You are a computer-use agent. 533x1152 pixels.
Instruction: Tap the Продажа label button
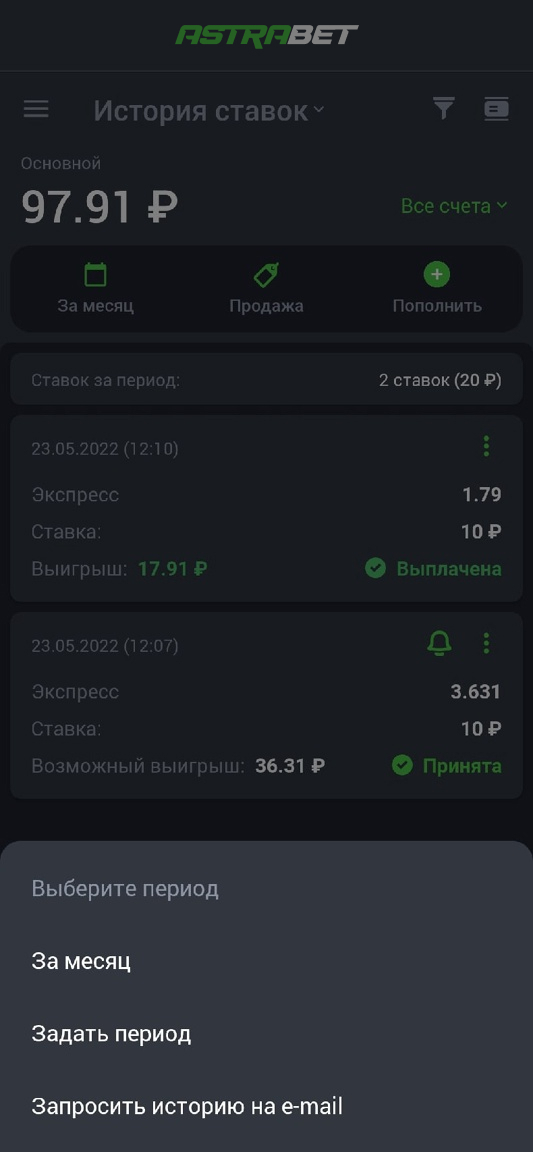[x=266, y=306]
